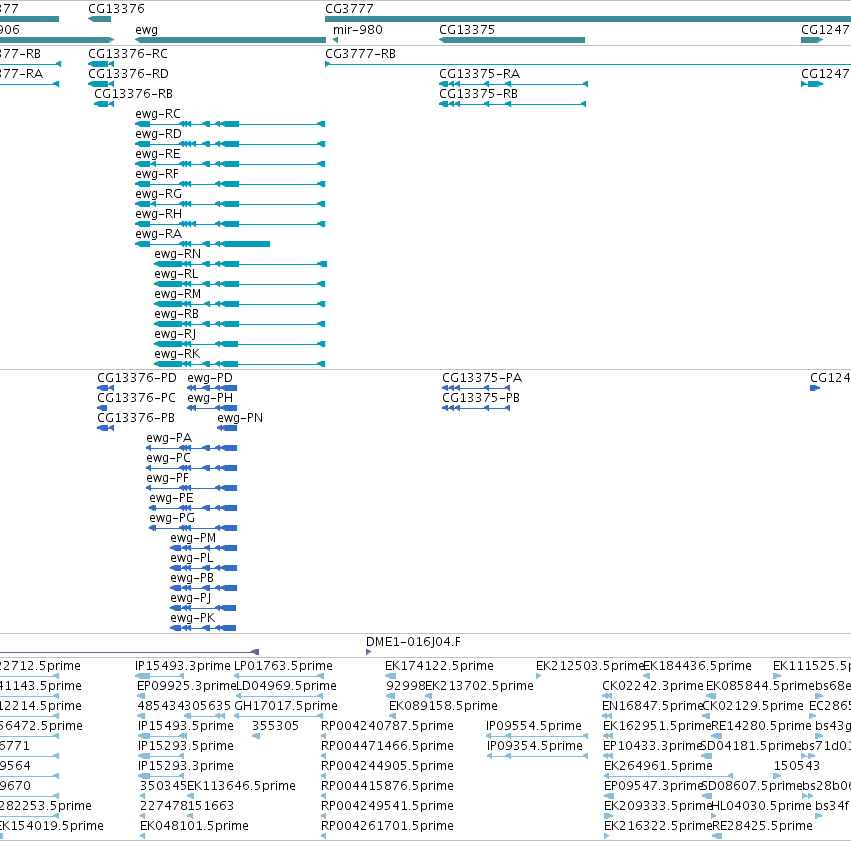Click the mir-980 gene label

pos(358,30)
